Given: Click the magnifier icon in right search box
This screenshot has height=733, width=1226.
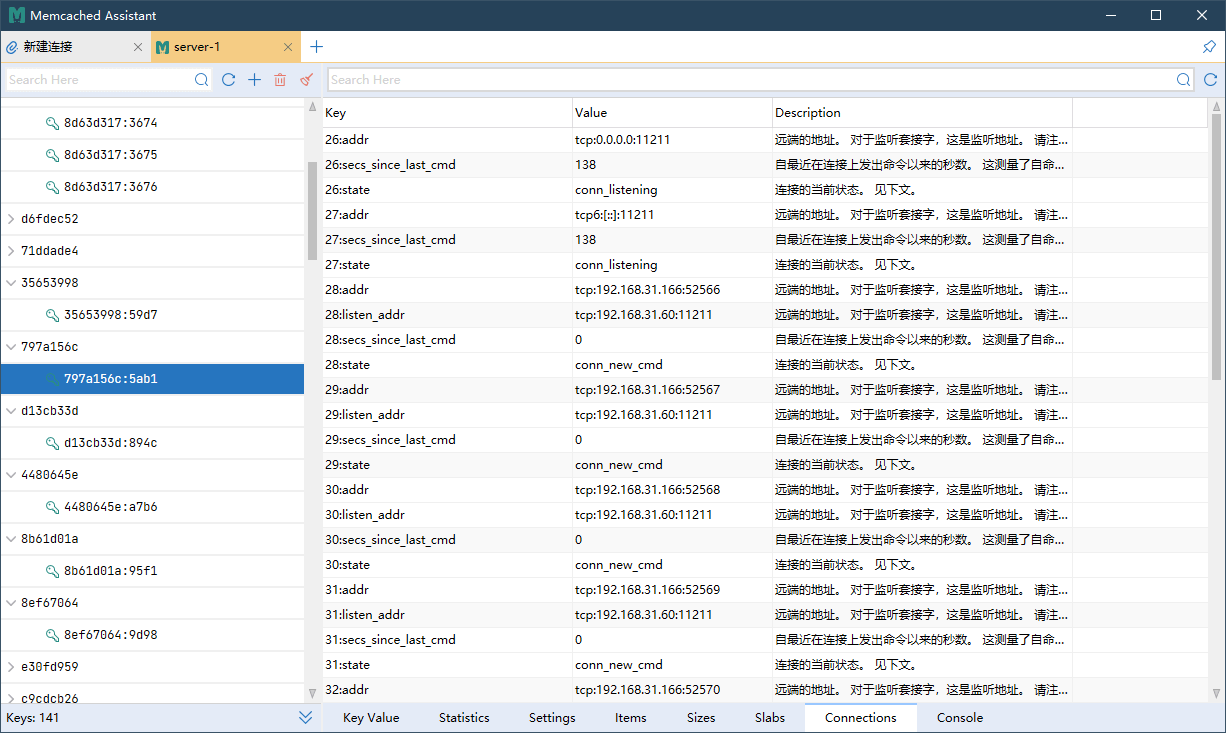Looking at the screenshot, I should point(1184,80).
